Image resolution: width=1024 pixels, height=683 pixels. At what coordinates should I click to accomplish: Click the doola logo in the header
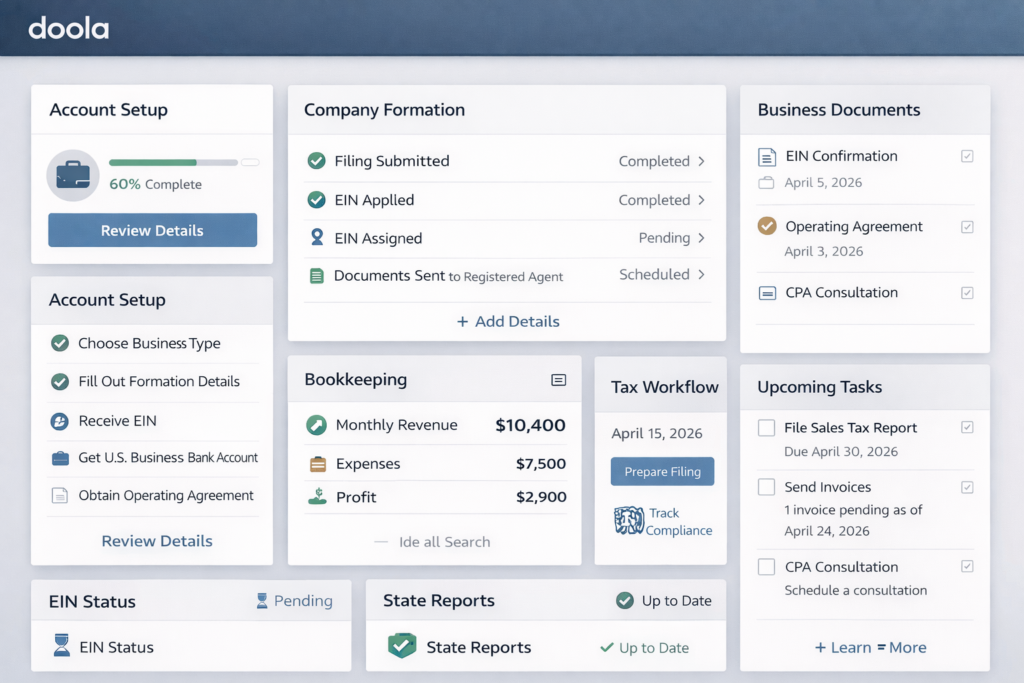(68, 29)
